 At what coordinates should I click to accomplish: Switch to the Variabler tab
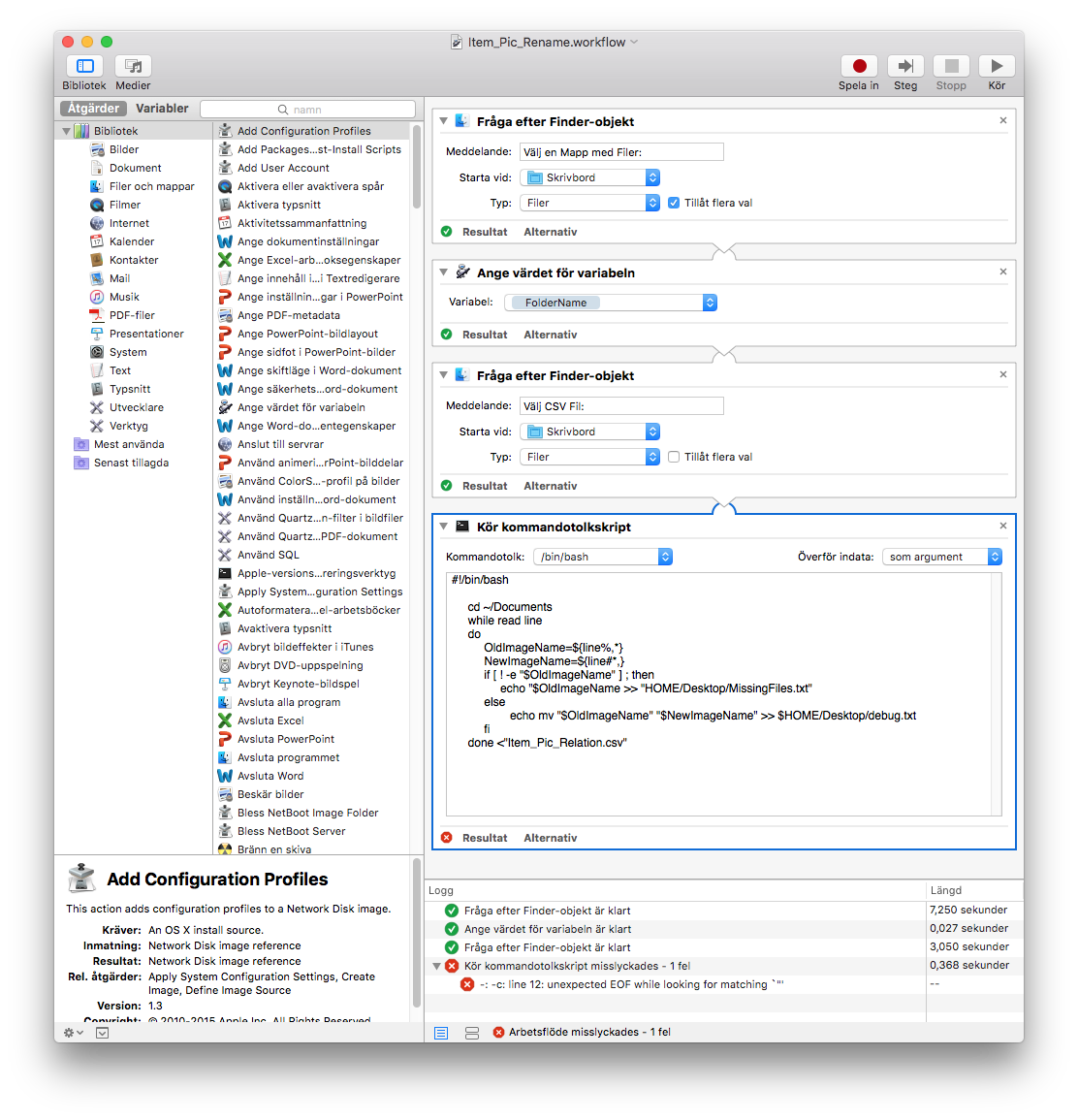pyautogui.click(x=162, y=109)
